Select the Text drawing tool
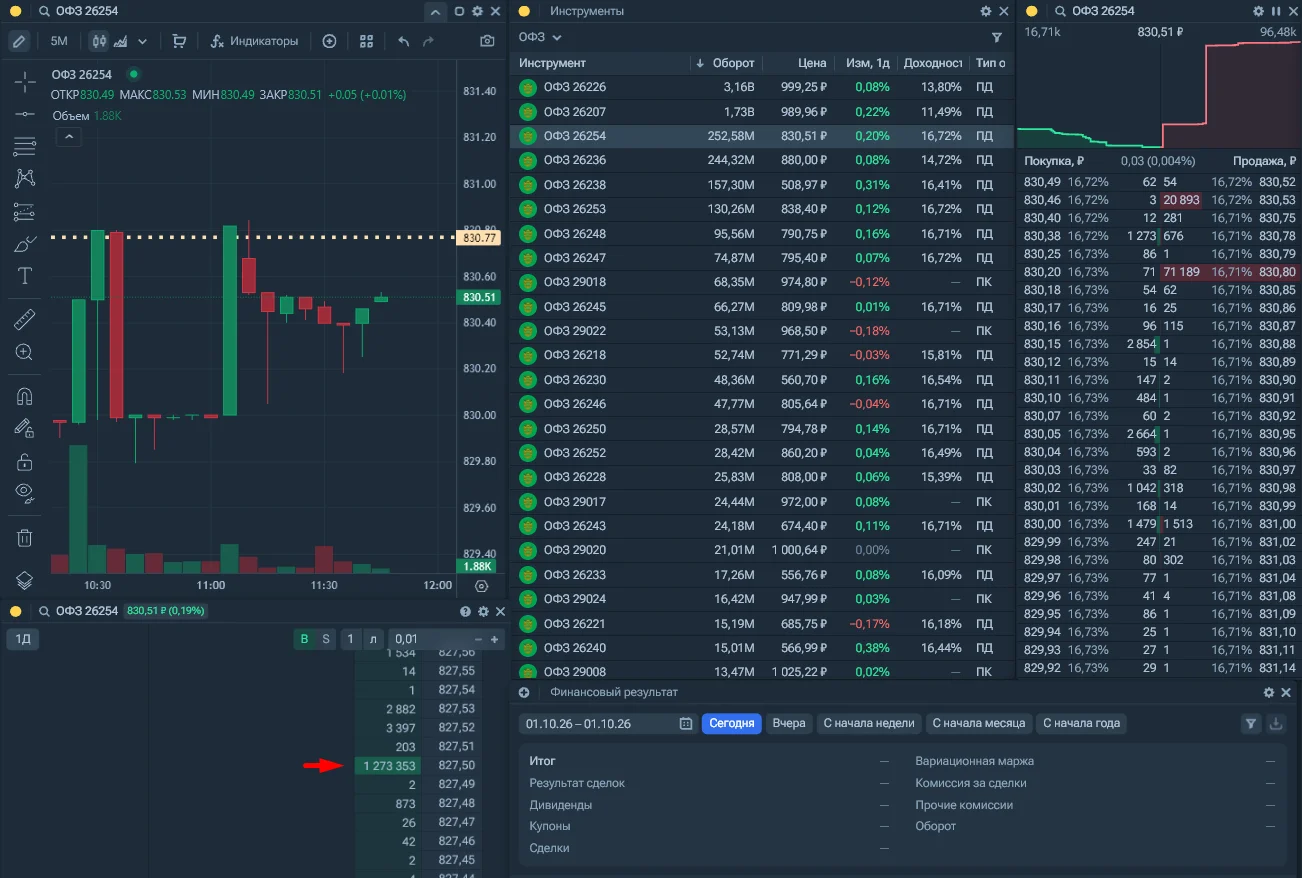Image resolution: width=1302 pixels, height=878 pixels. tap(25, 276)
